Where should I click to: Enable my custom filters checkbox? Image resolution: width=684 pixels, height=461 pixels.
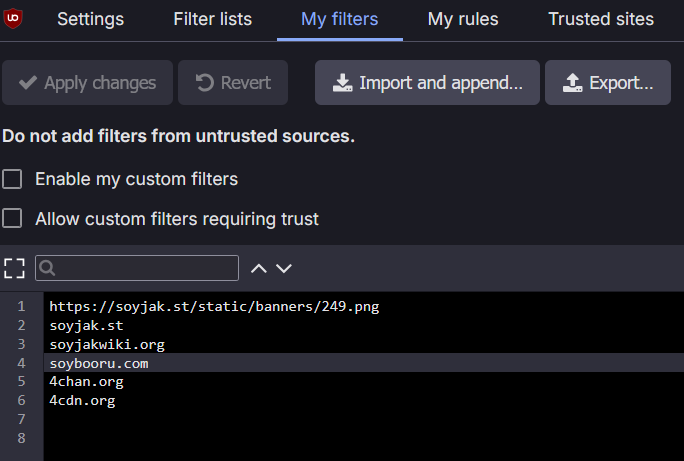point(12,179)
